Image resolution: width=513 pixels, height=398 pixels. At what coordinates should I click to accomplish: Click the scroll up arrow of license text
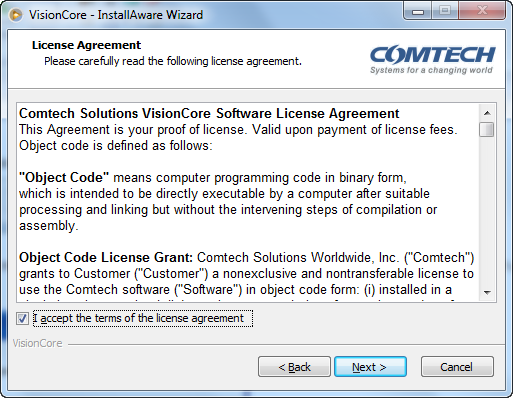point(487,113)
